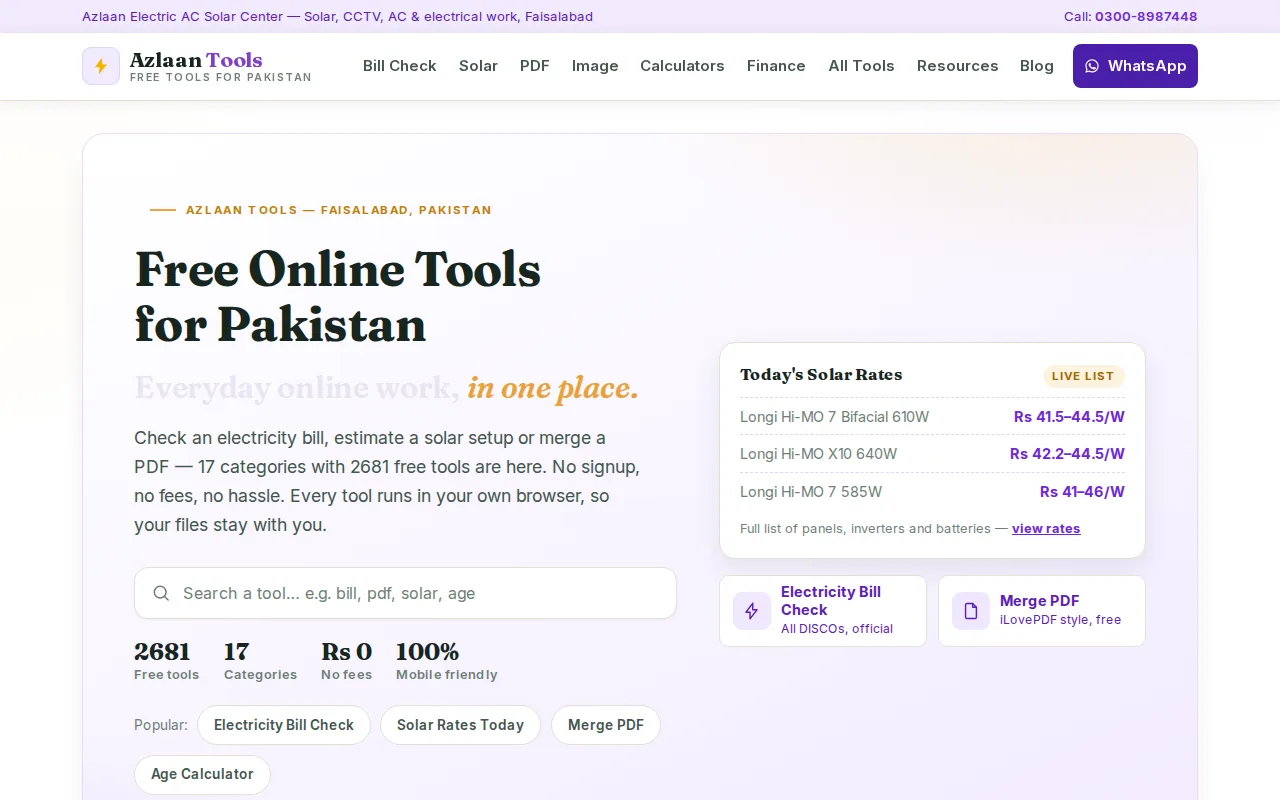Open the Image nav item
The width and height of the screenshot is (1280, 800).
point(595,66)
